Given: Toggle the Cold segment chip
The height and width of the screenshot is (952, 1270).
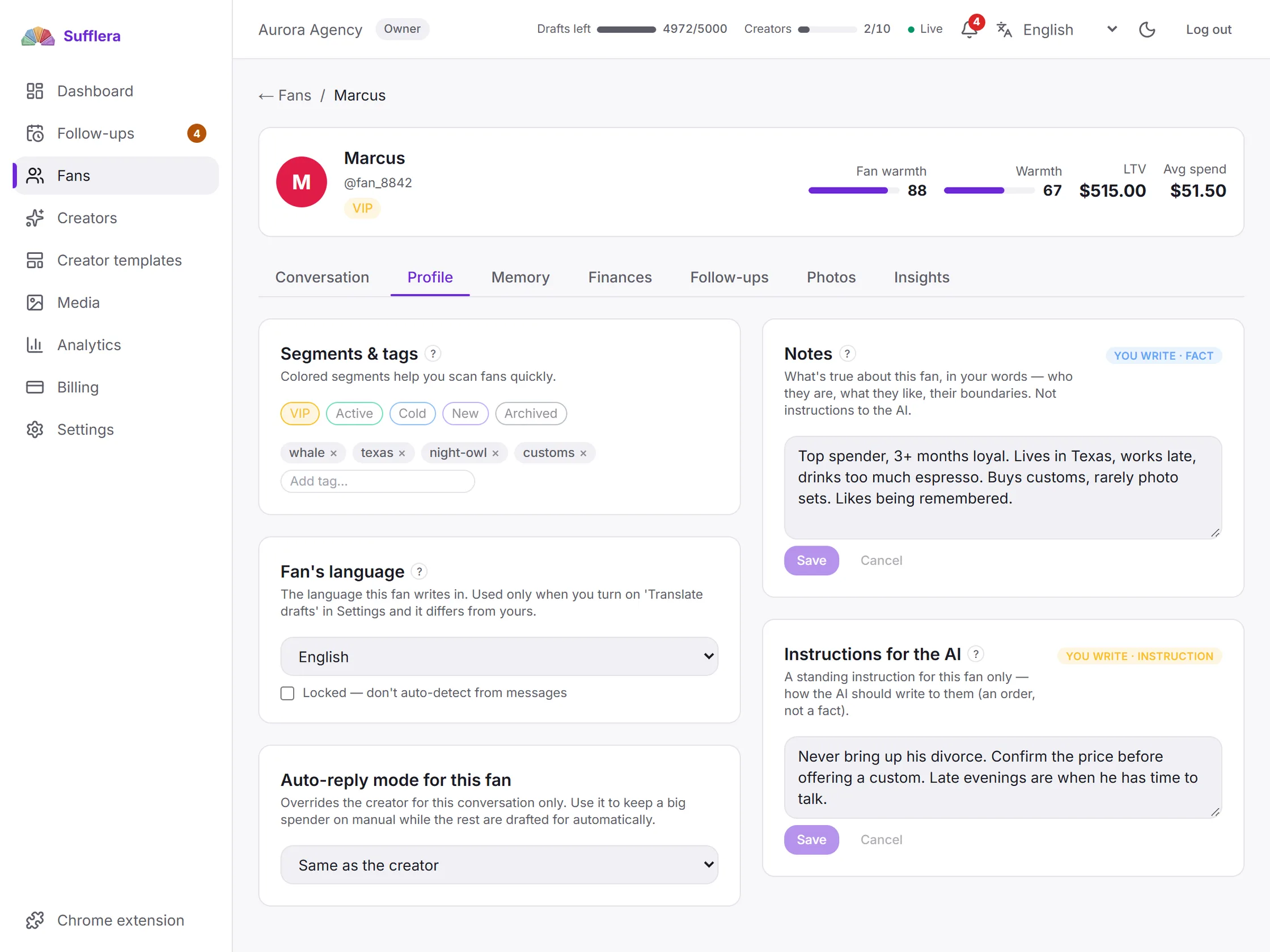Looking at the screenshot, I should (412, 413).
